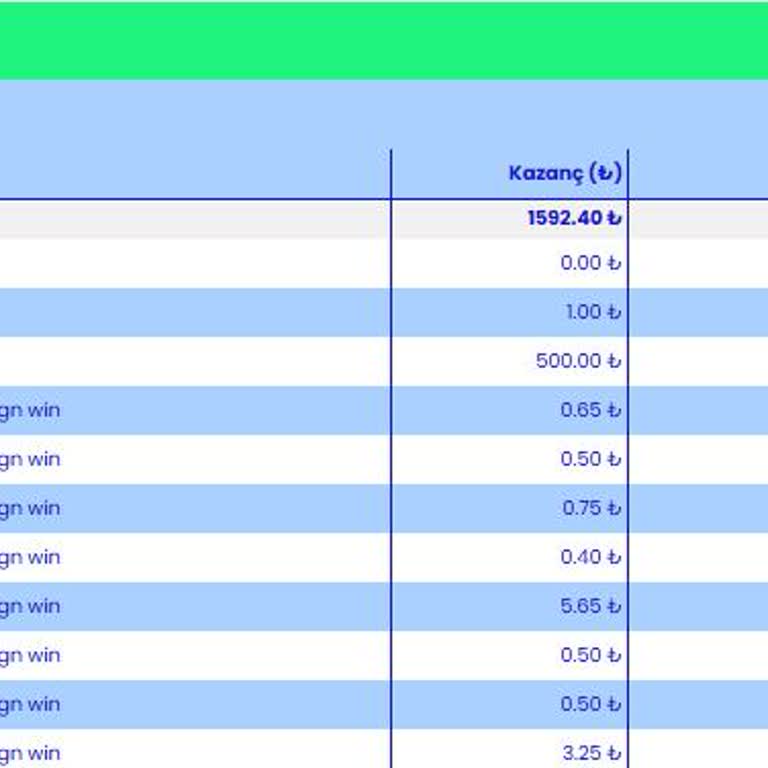Click the 0.00 ₺ earnings value
768x768 pixels.
590,263
